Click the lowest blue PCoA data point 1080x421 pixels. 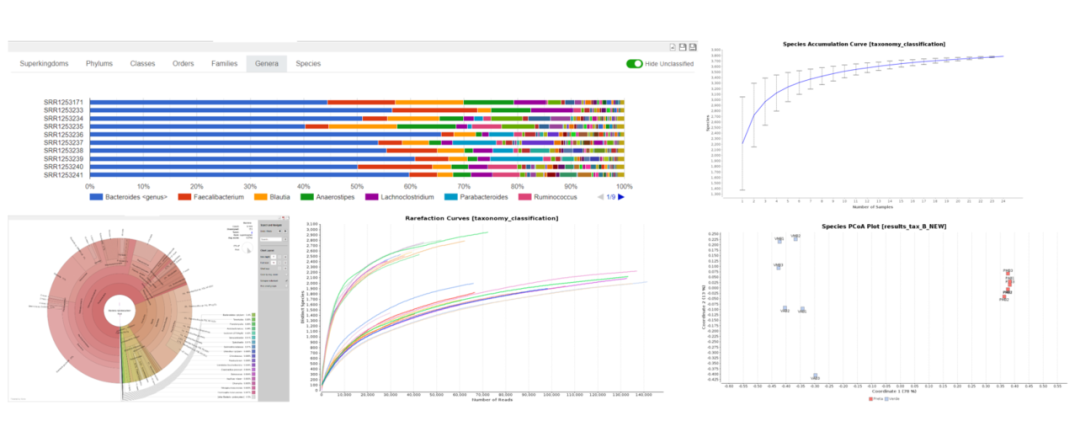click(815, 376)
